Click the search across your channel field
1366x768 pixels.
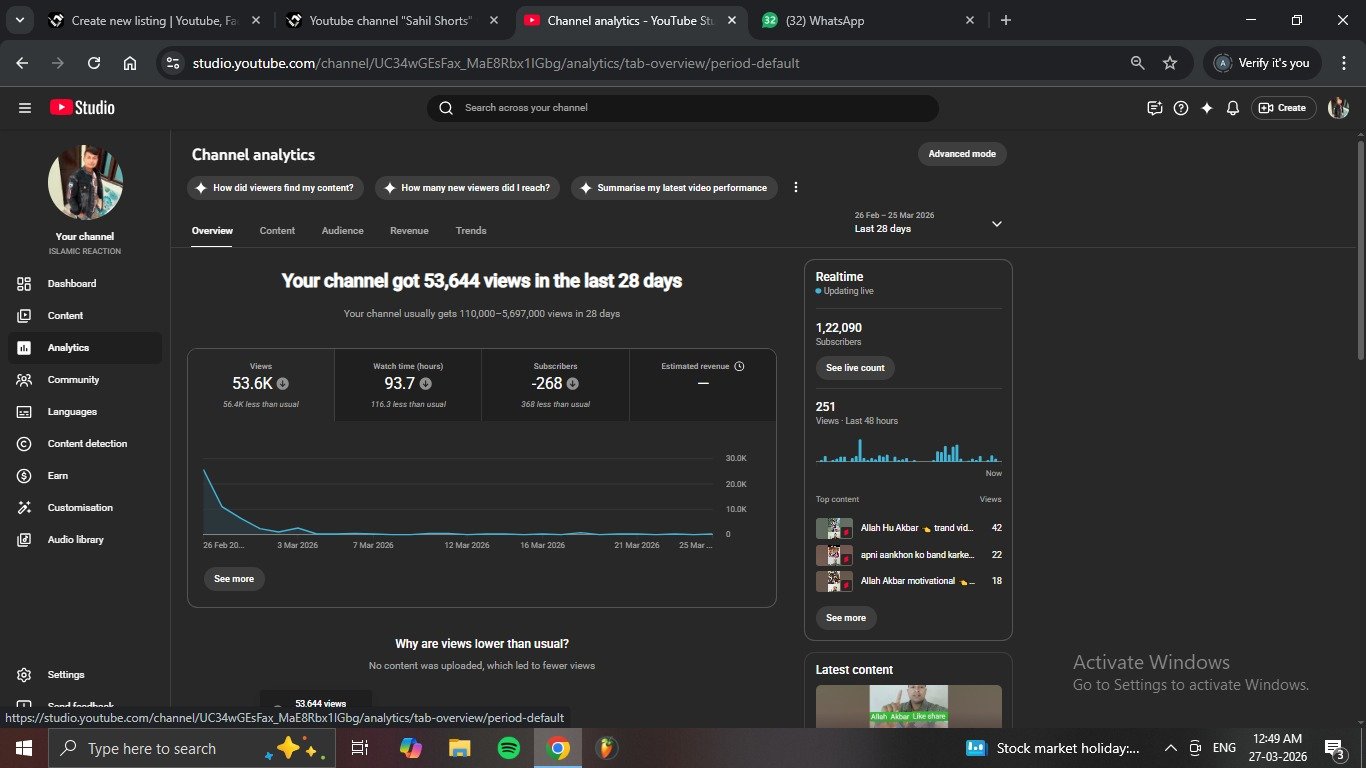tap(683, 108)
